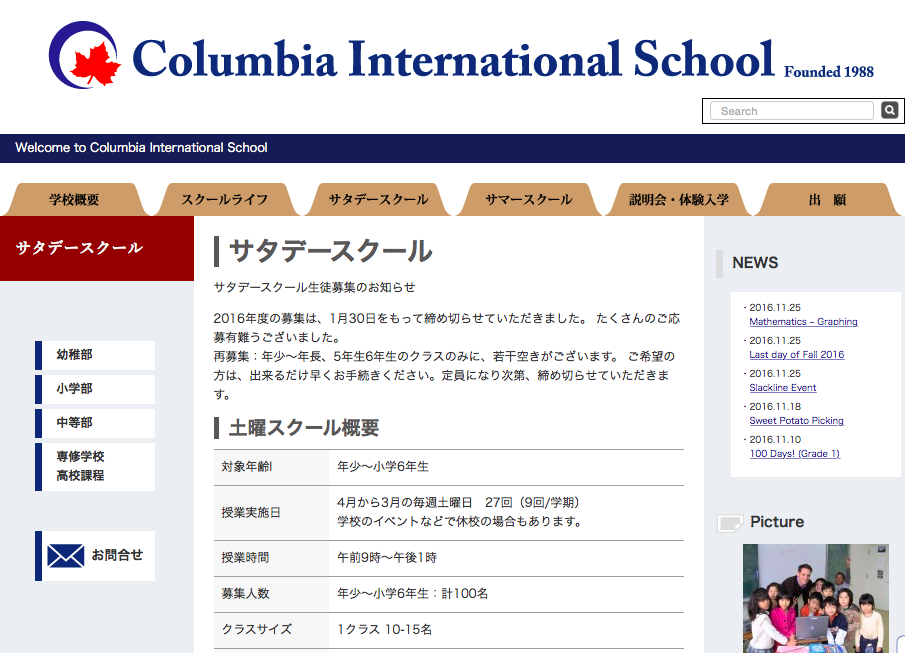Screen dimensions: 905x653
Task: Focus the Search input field
Action: pyautogui.click(x=792, y=111)
